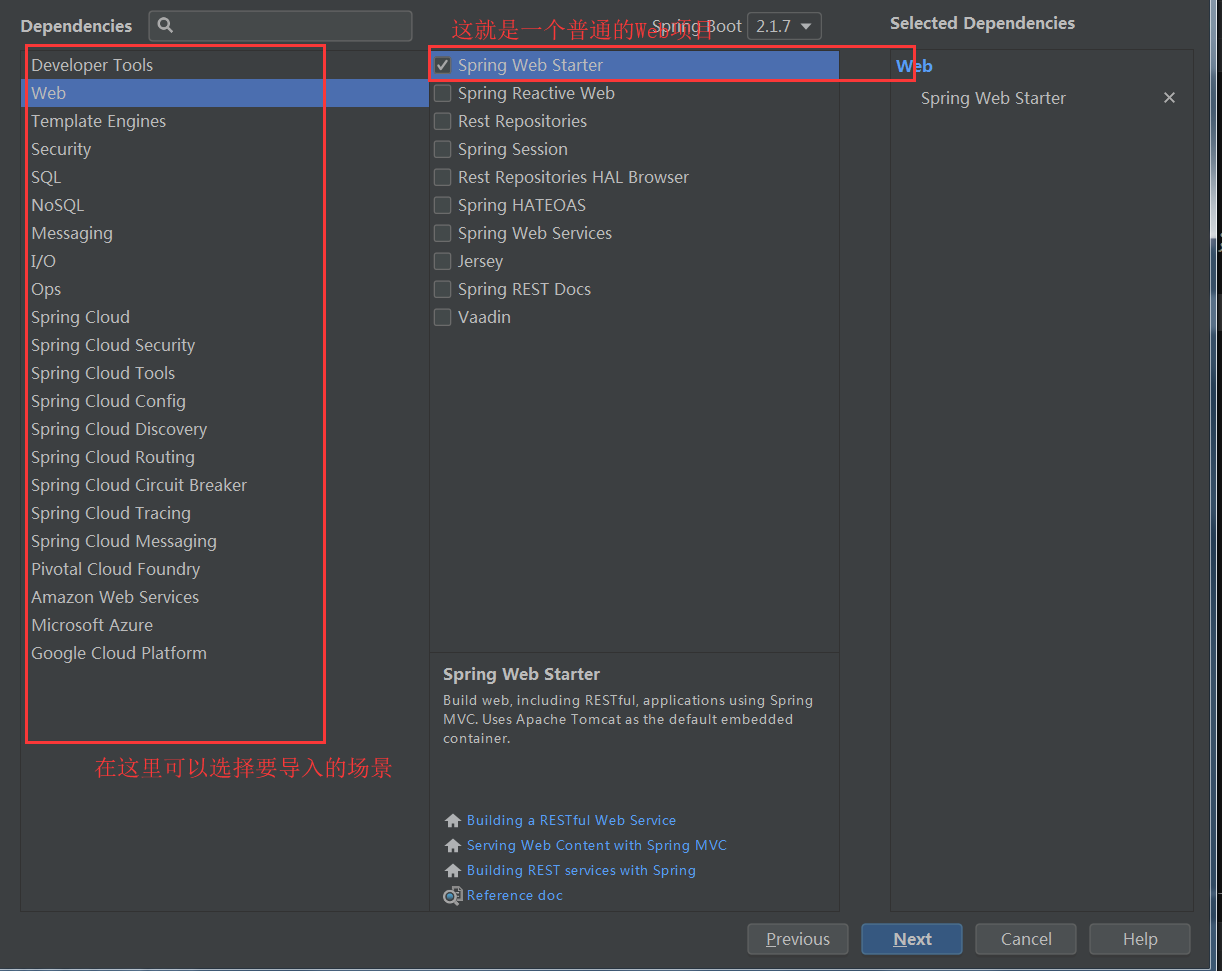Open Serving Web Content with Spring MVC link

click(x=597, y=845)
